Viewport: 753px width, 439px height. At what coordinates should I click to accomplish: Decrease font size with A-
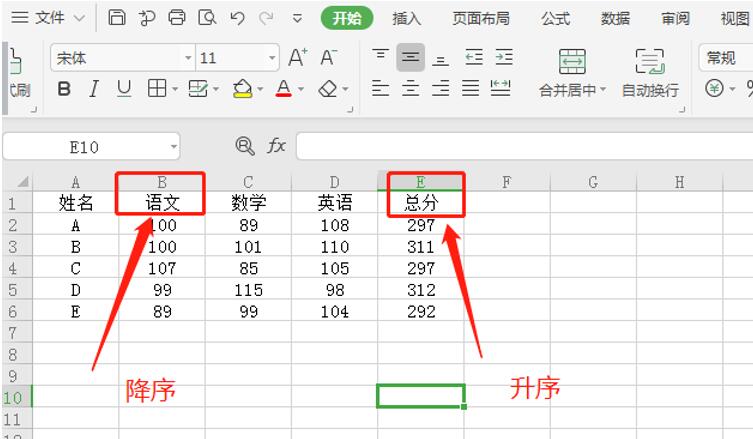(328, 58)
